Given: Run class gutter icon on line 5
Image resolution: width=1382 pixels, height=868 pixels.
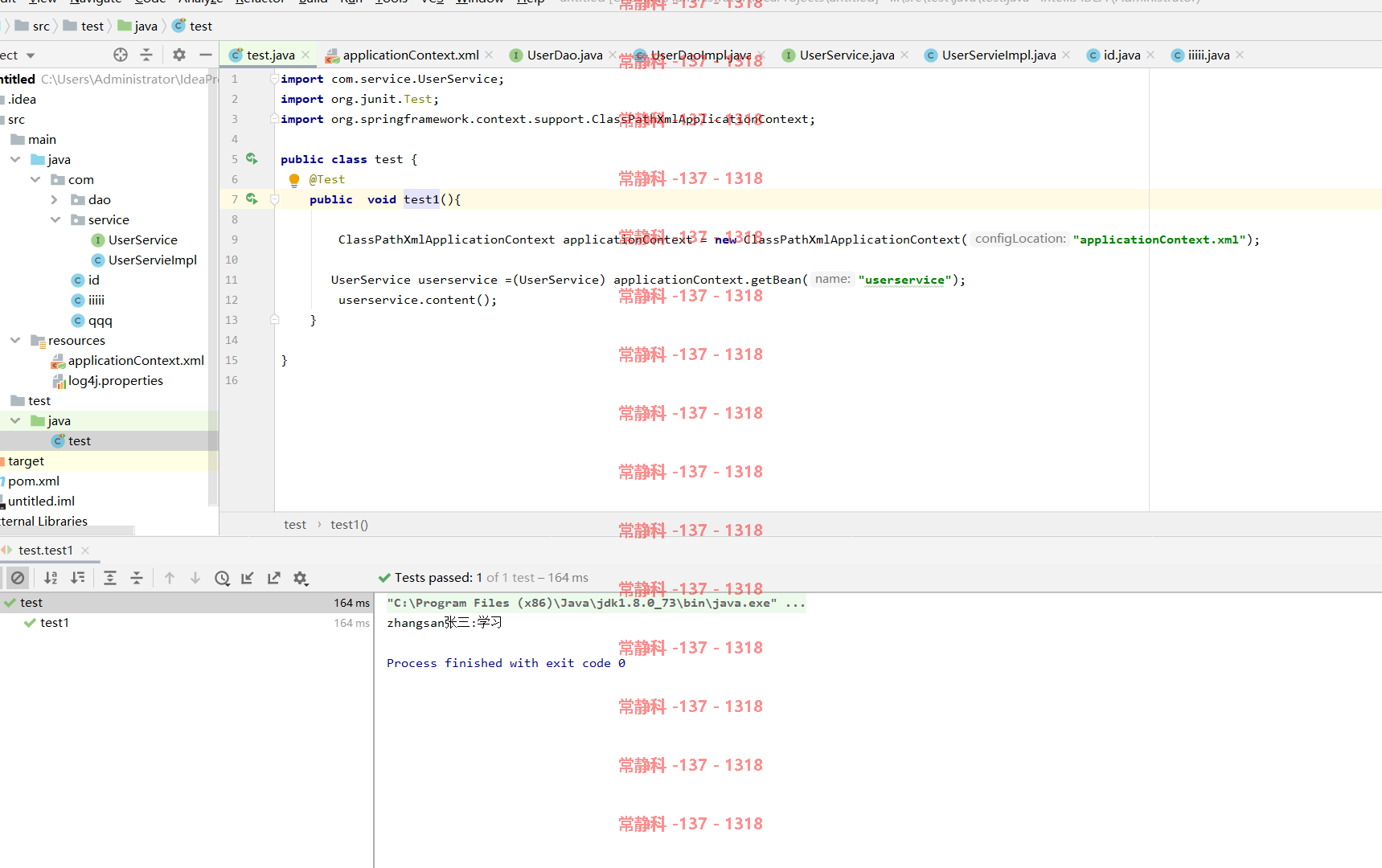Looking at the screenshot, I should pos(252,159).
